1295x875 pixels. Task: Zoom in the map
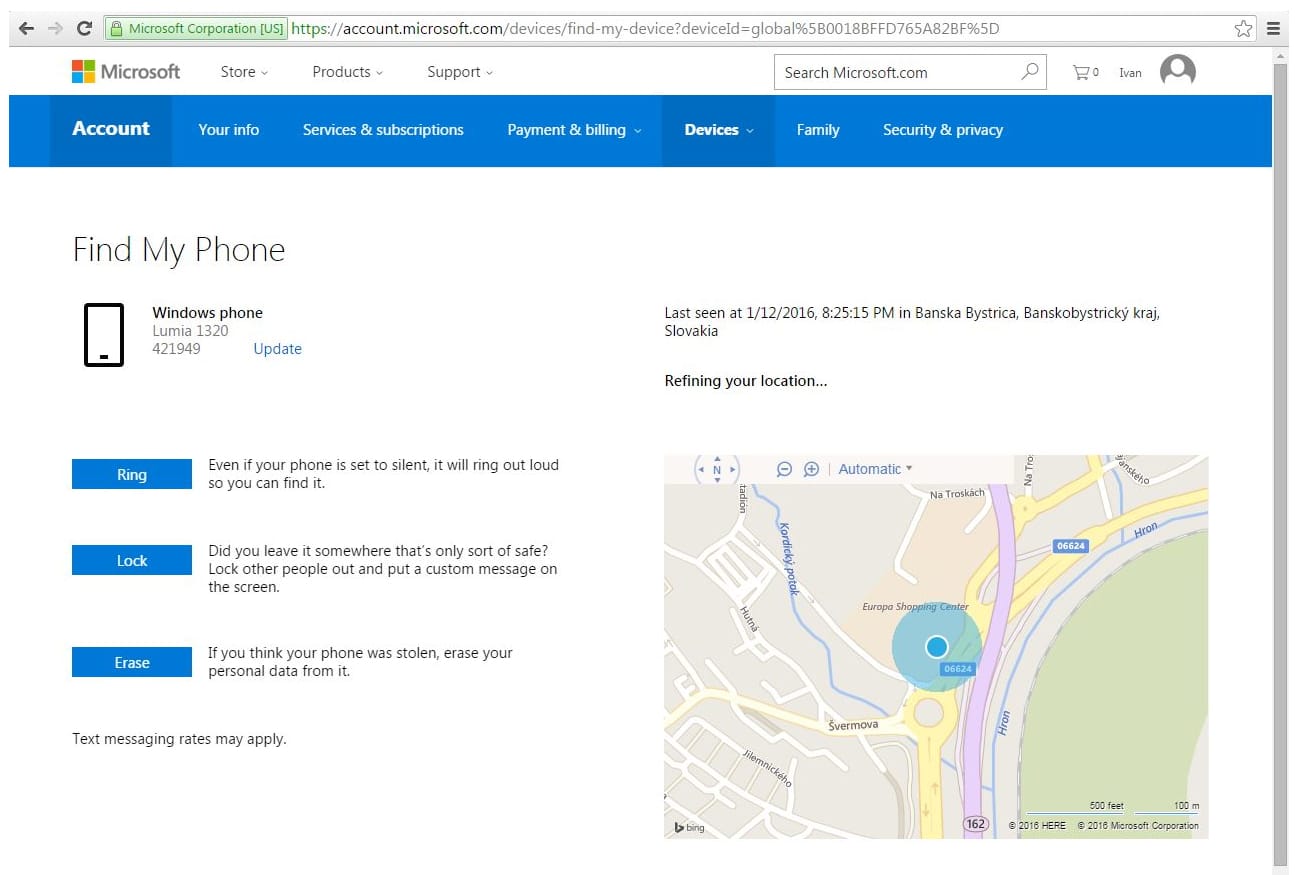(811, 469)
